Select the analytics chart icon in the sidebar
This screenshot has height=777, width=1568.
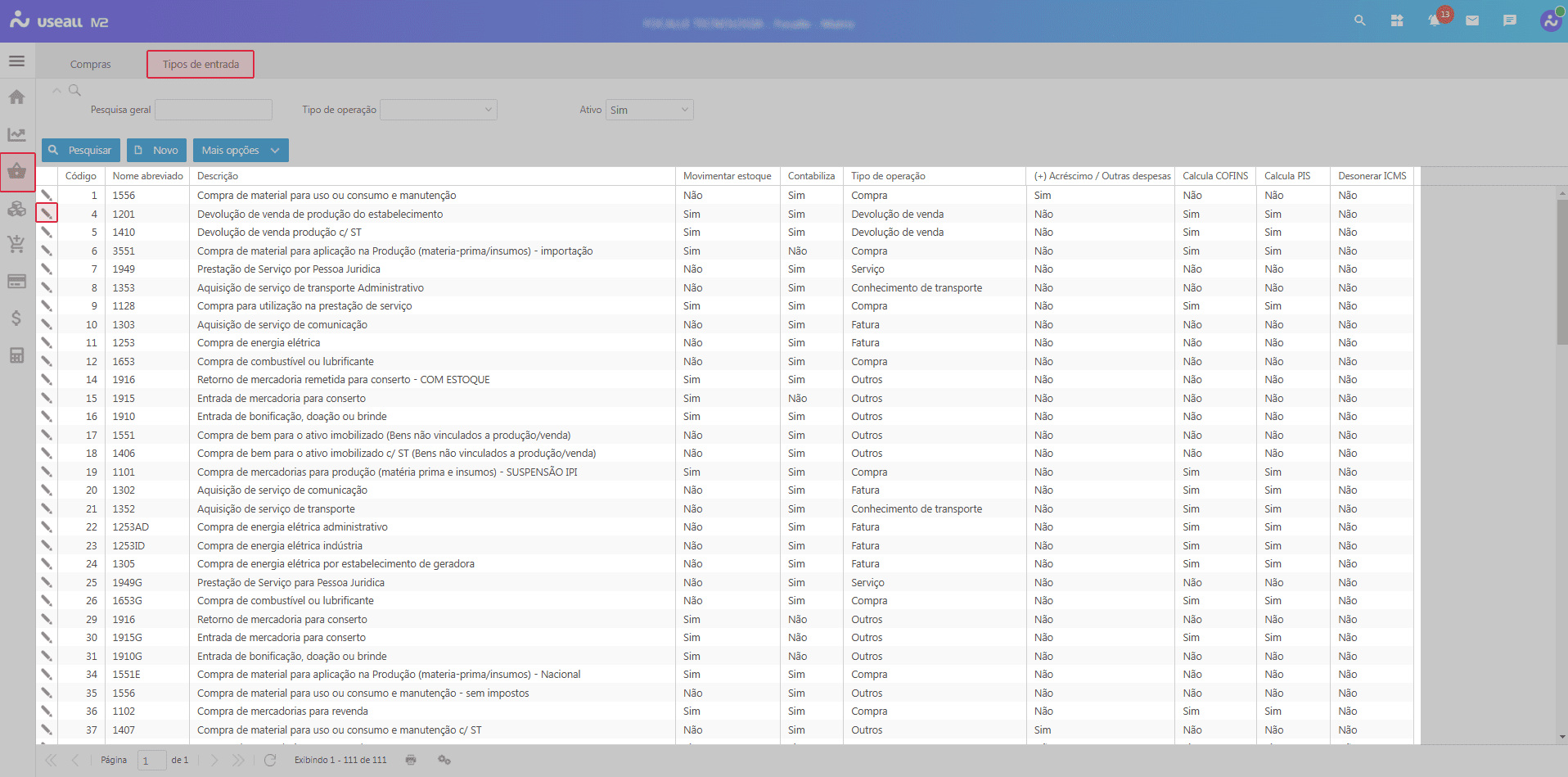[16, 134]
